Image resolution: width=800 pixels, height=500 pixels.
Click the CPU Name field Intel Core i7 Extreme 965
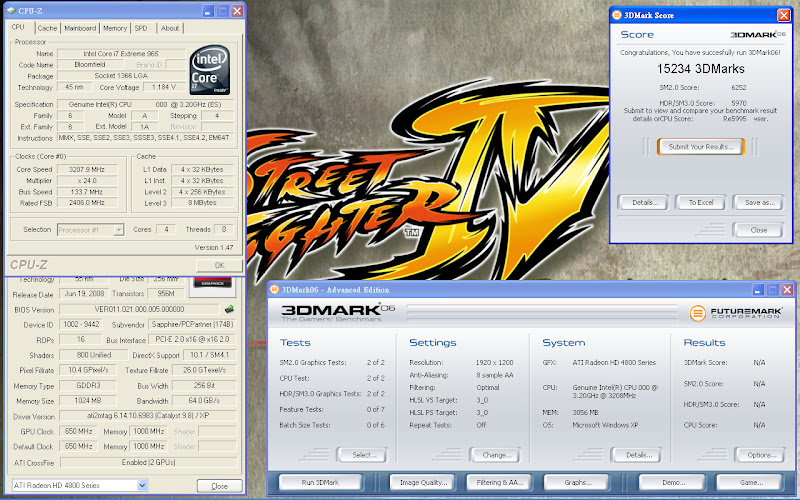click(121, 54)
